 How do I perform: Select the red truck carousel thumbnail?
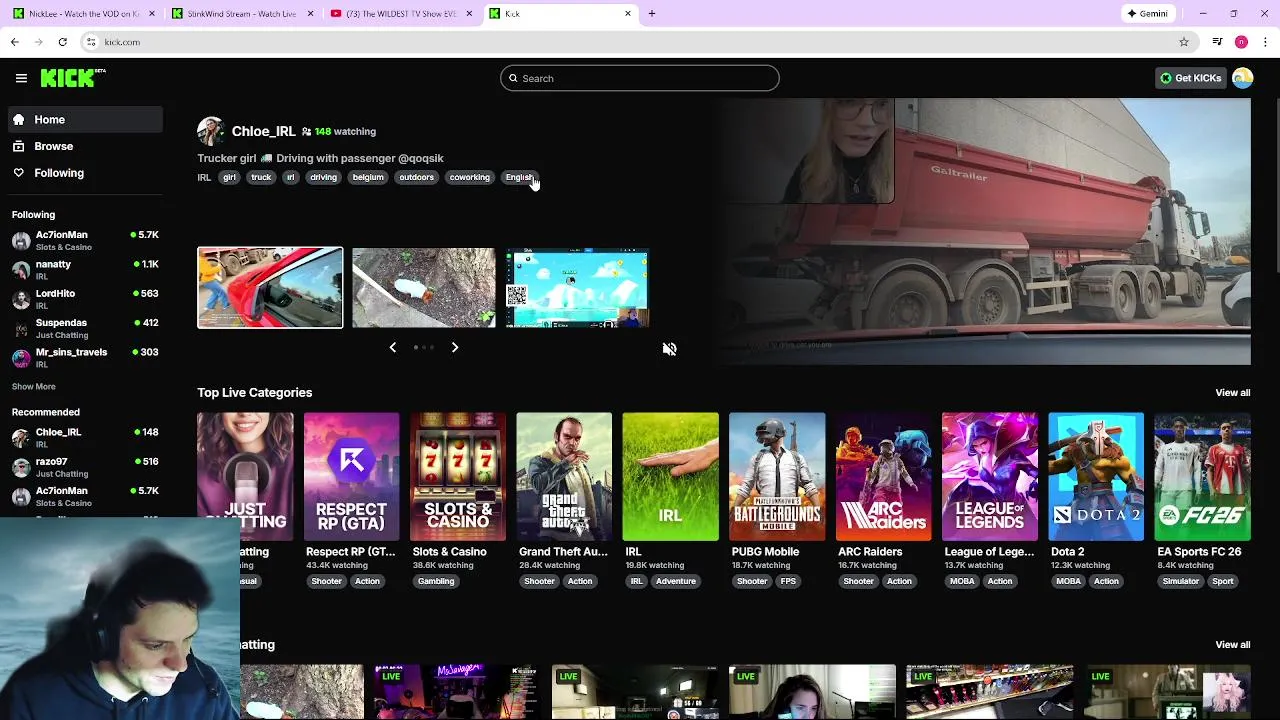pos(270,288)
